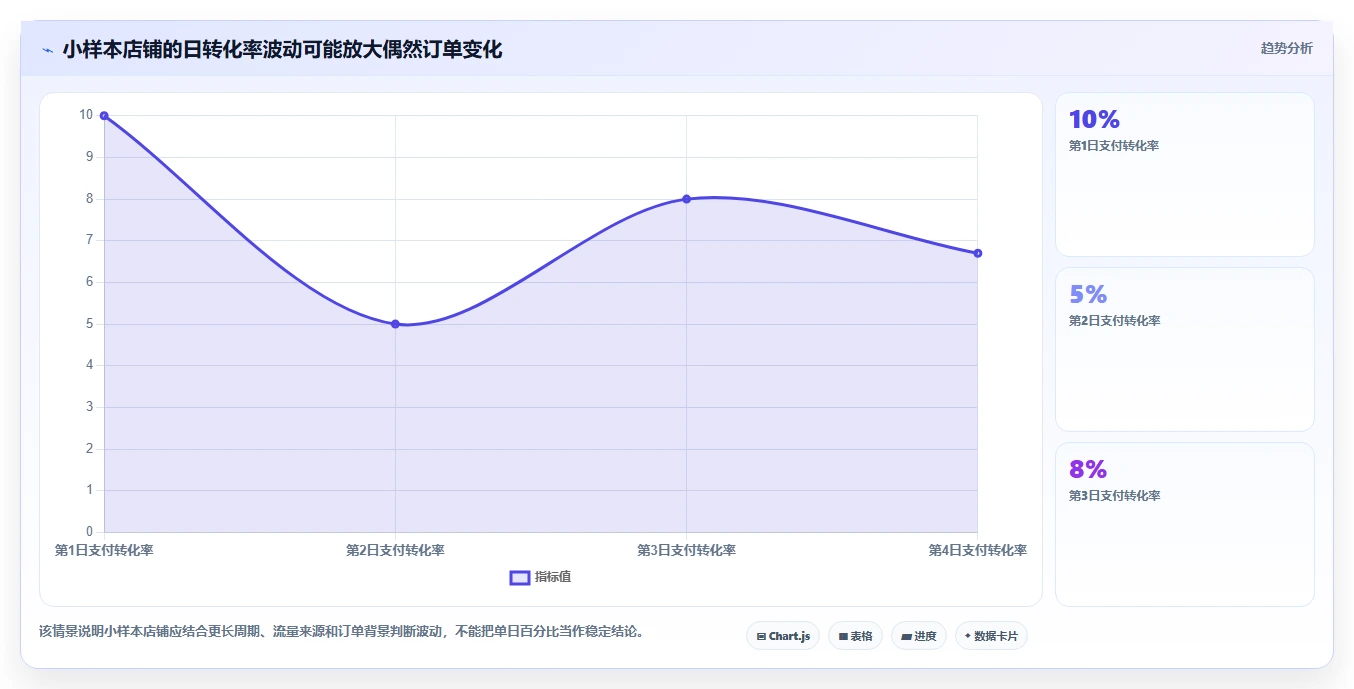Click y-axis tick value 0
1354x689 pixels.
click(89, 532)
